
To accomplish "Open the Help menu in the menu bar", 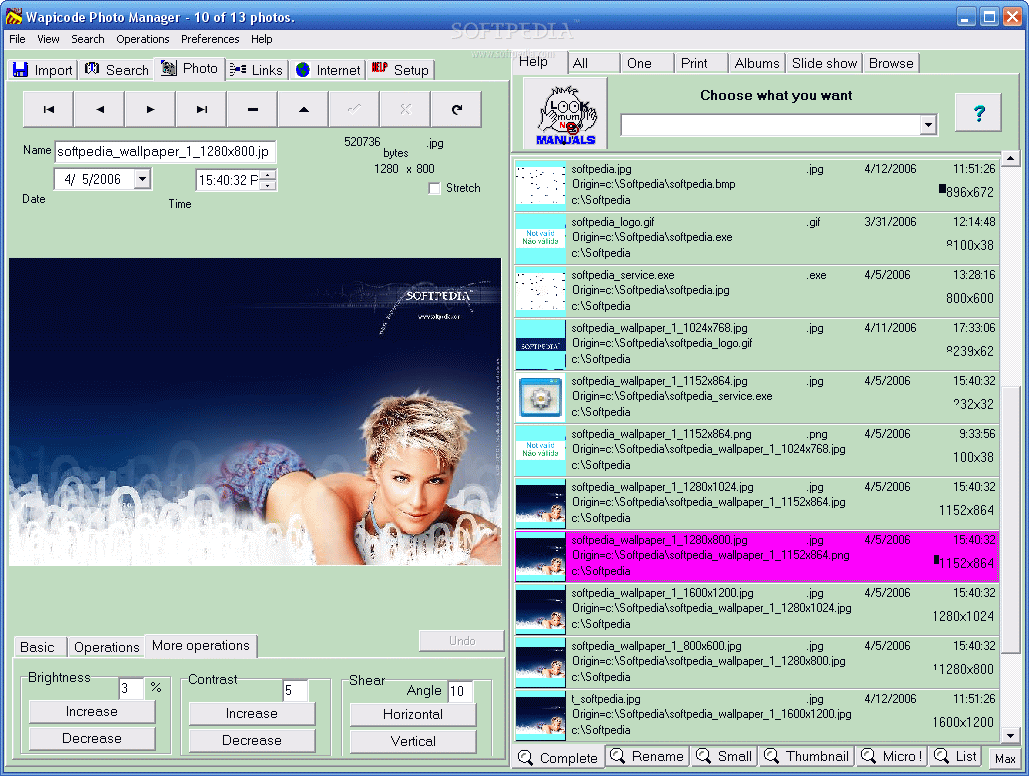I will (261, 39).
